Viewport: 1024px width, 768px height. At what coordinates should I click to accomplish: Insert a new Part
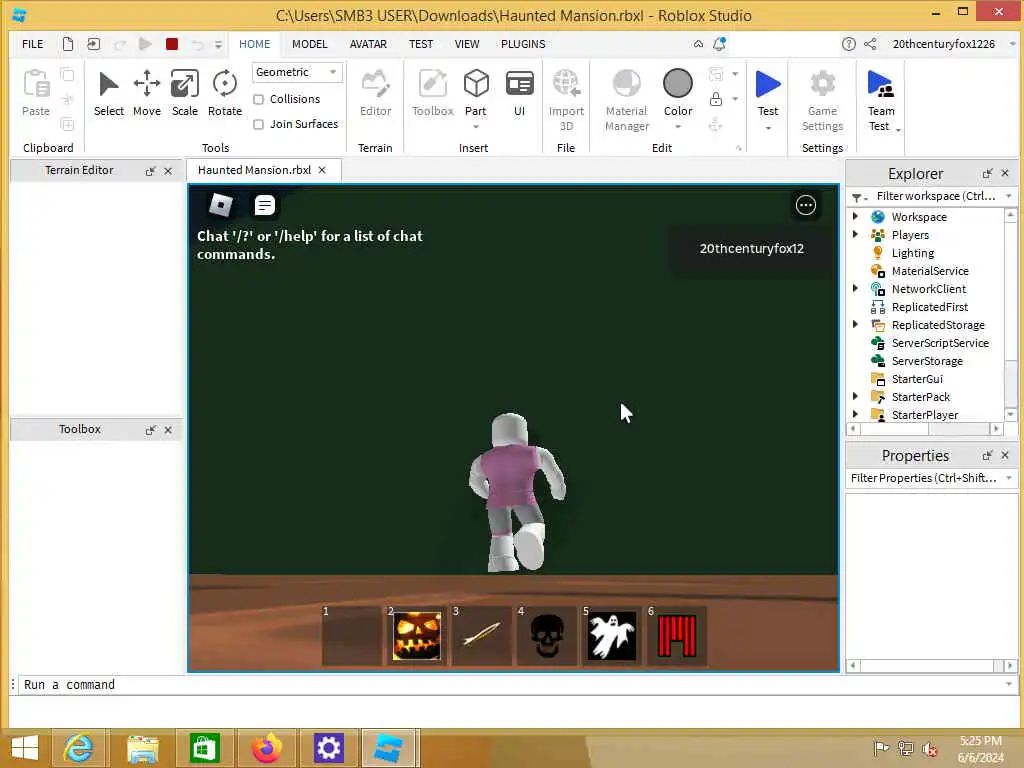tap(476, 85)
